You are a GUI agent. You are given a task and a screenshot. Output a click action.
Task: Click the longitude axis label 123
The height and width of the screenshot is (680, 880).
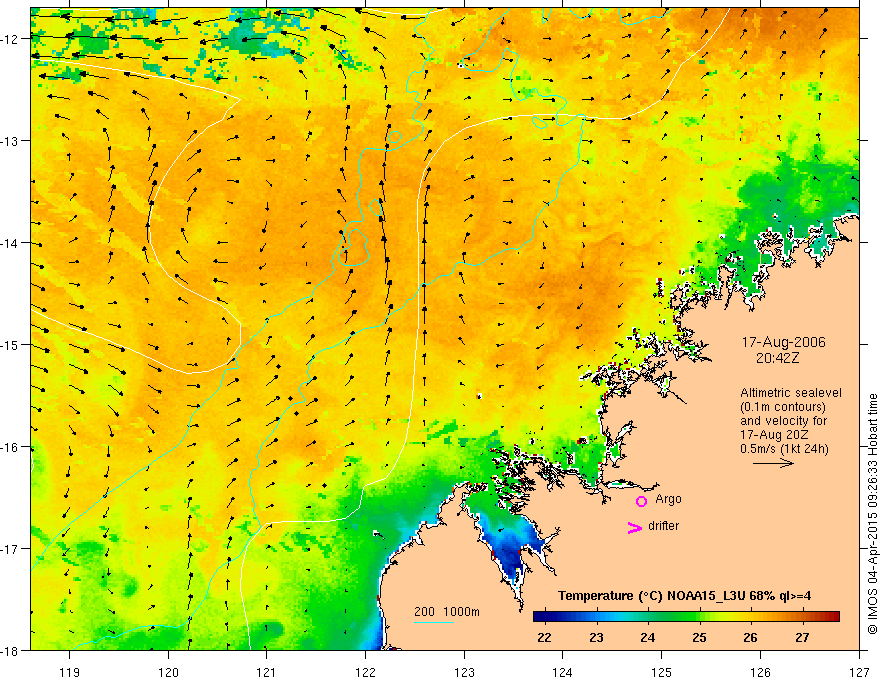(464, 672)
